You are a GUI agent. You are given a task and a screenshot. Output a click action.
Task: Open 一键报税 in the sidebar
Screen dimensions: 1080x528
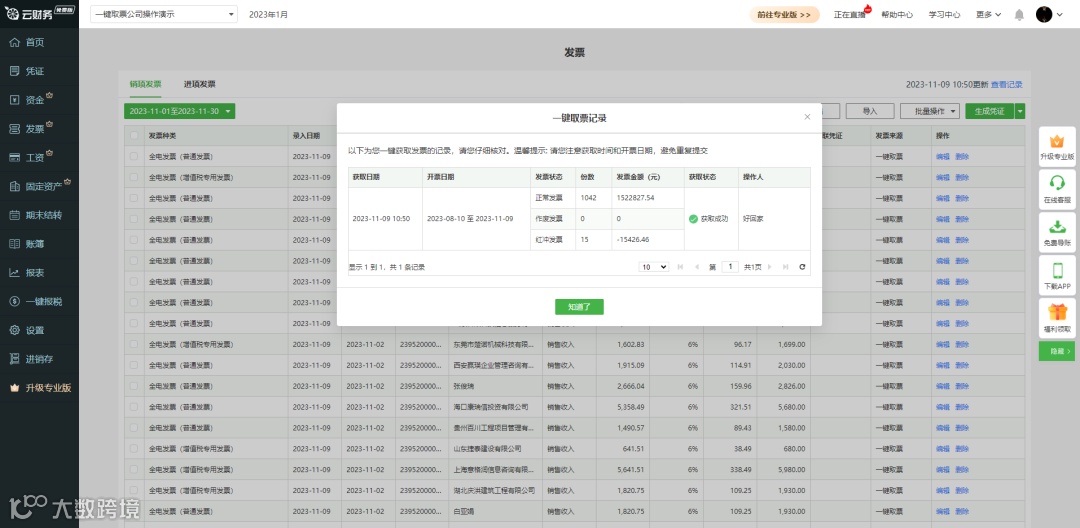(x=43, y=302)
